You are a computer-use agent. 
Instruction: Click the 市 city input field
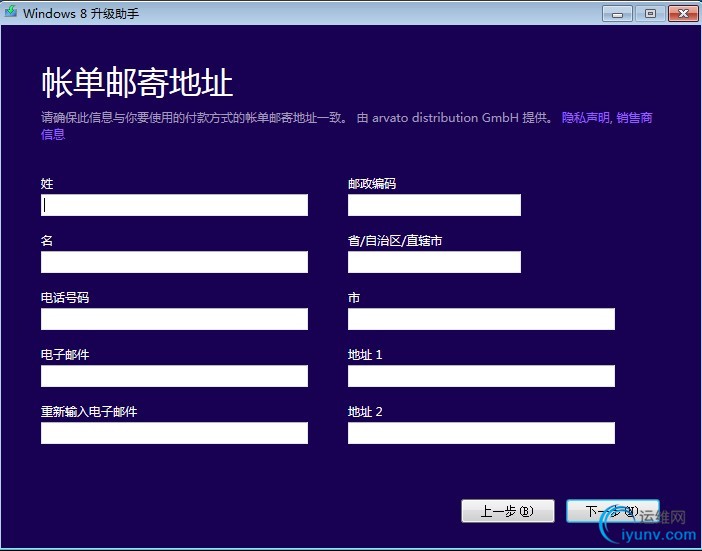point(481,319)
